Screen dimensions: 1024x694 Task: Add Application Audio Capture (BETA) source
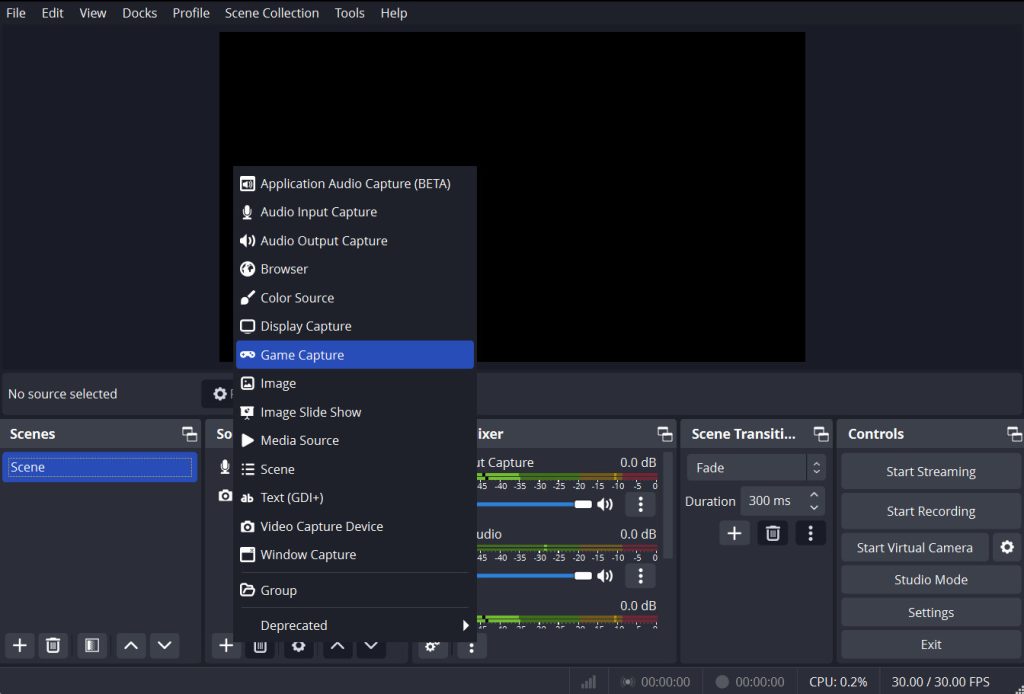click(355, 184)
